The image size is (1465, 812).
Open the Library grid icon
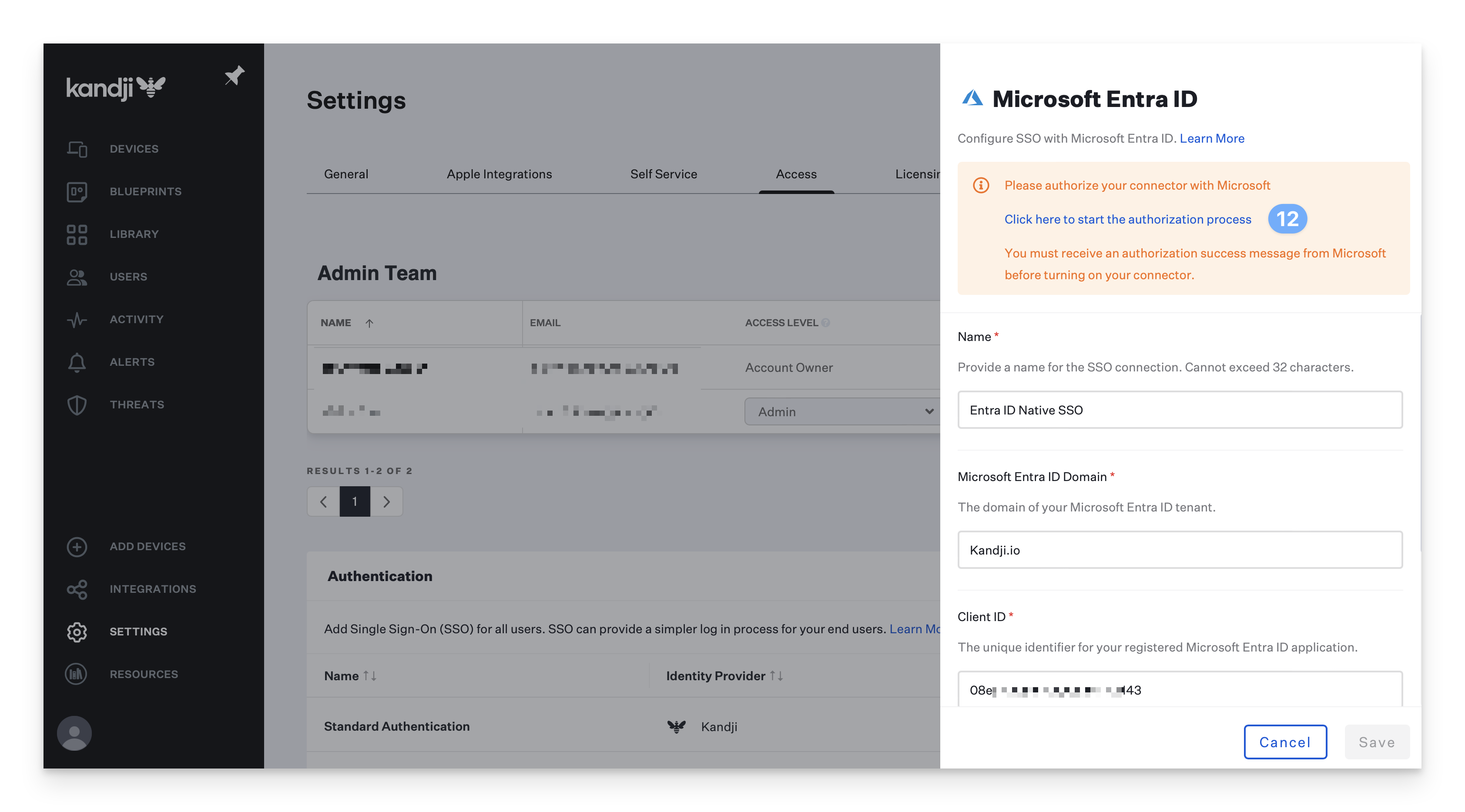pos(77,234)
